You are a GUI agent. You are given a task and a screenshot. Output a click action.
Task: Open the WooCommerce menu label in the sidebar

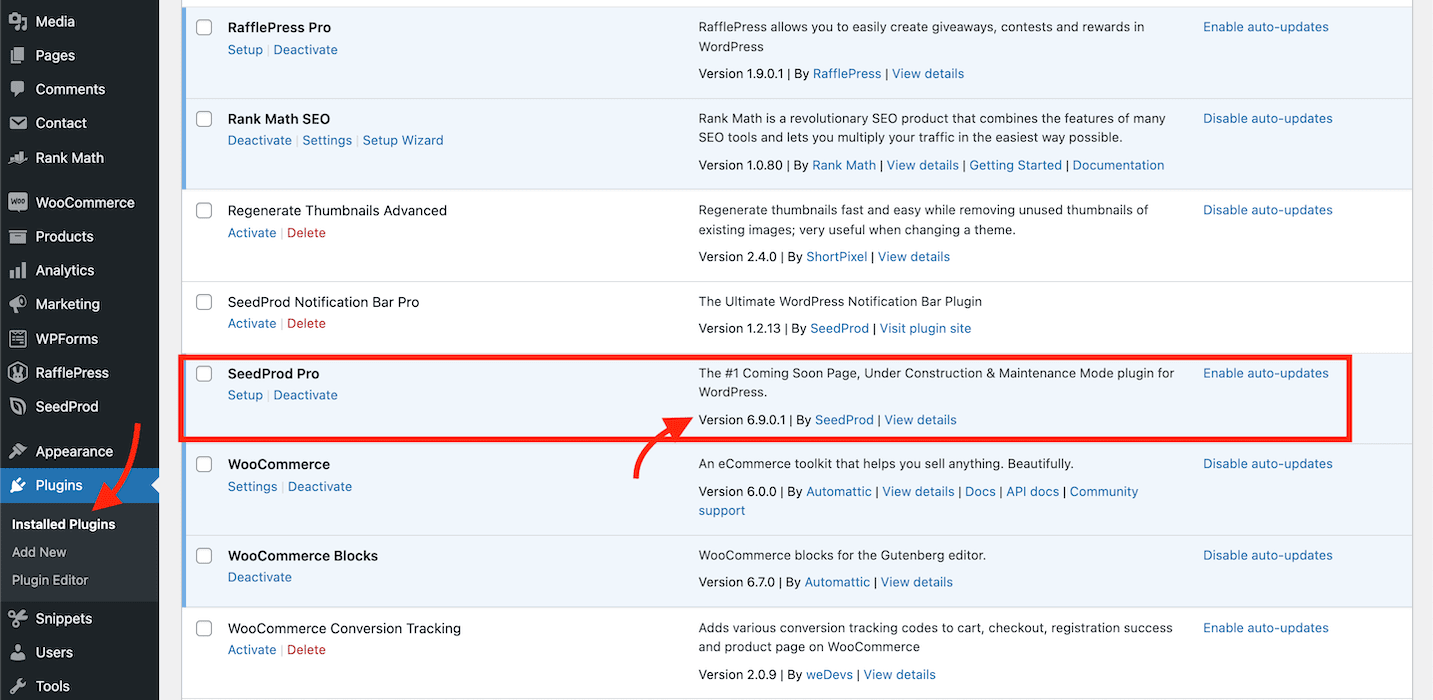pyautogui.click(x=85, y=202)
